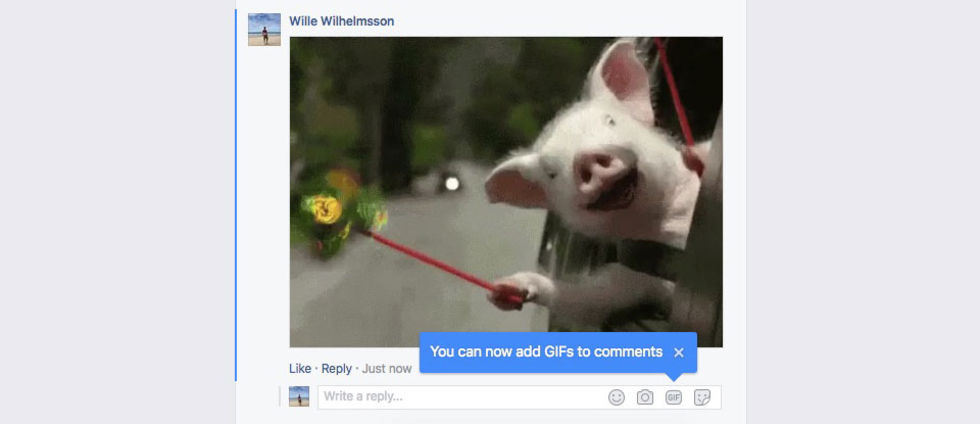Like Wille Wilhelmsson's GIF comment
Viewport: 980px width, 424px height.
tap(300, 368)
